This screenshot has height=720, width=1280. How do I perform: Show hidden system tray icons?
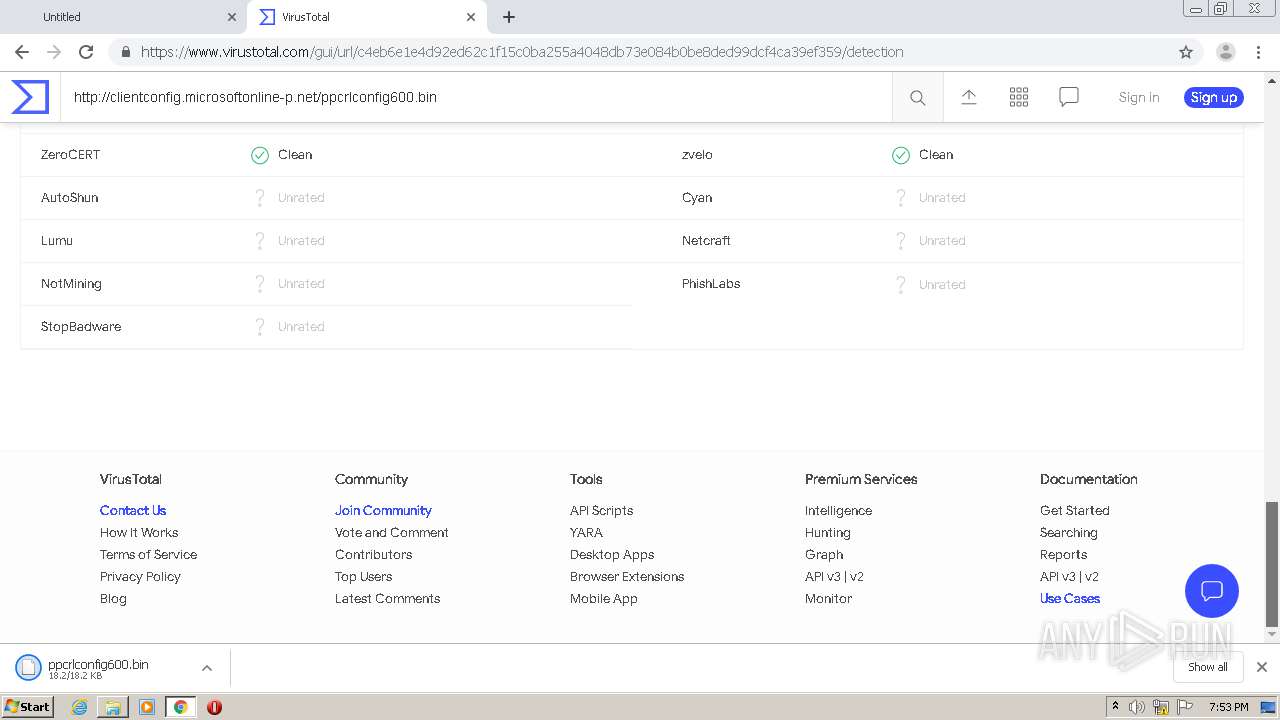1115,707
